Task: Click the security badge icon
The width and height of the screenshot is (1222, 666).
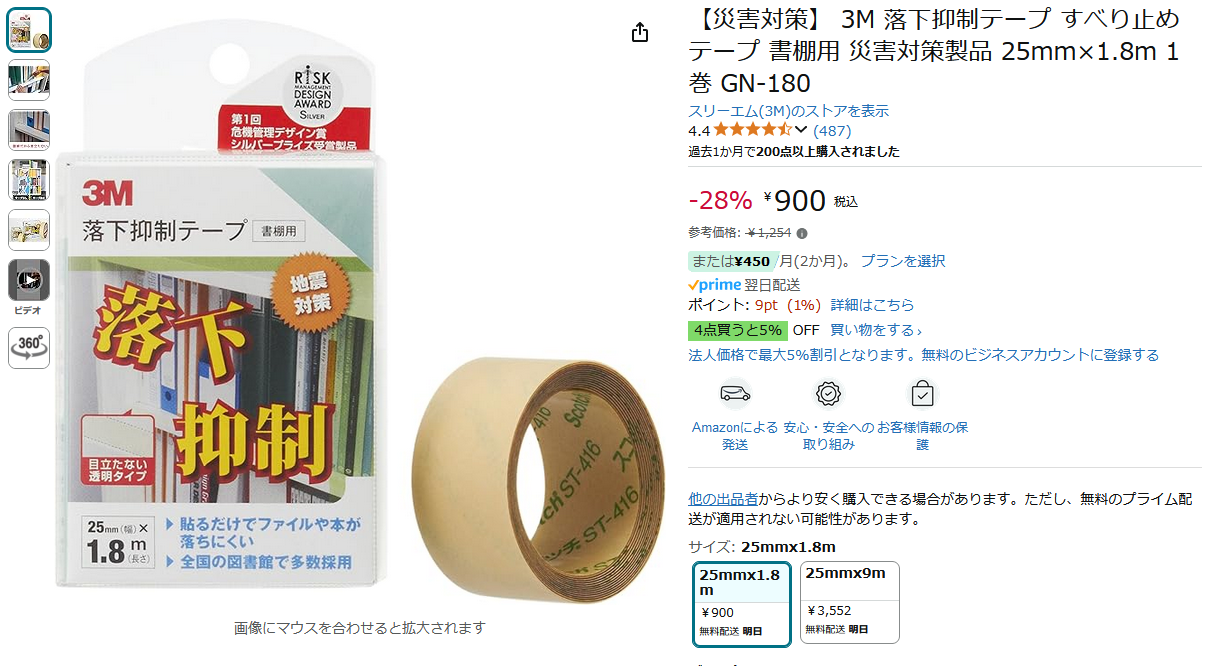Action: point(828,394)
